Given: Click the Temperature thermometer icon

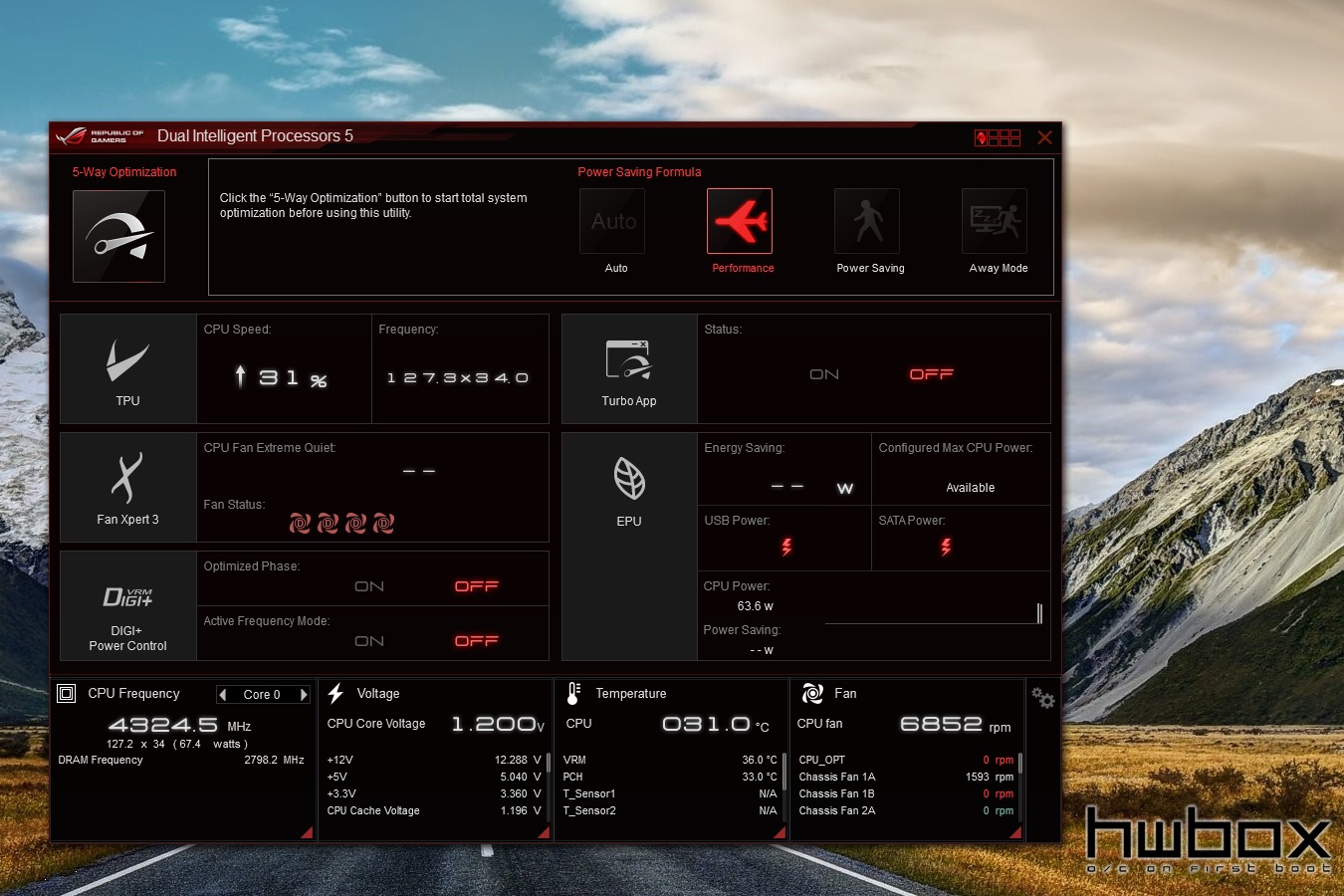Looking at the screenshot, I should coord(573,693).
